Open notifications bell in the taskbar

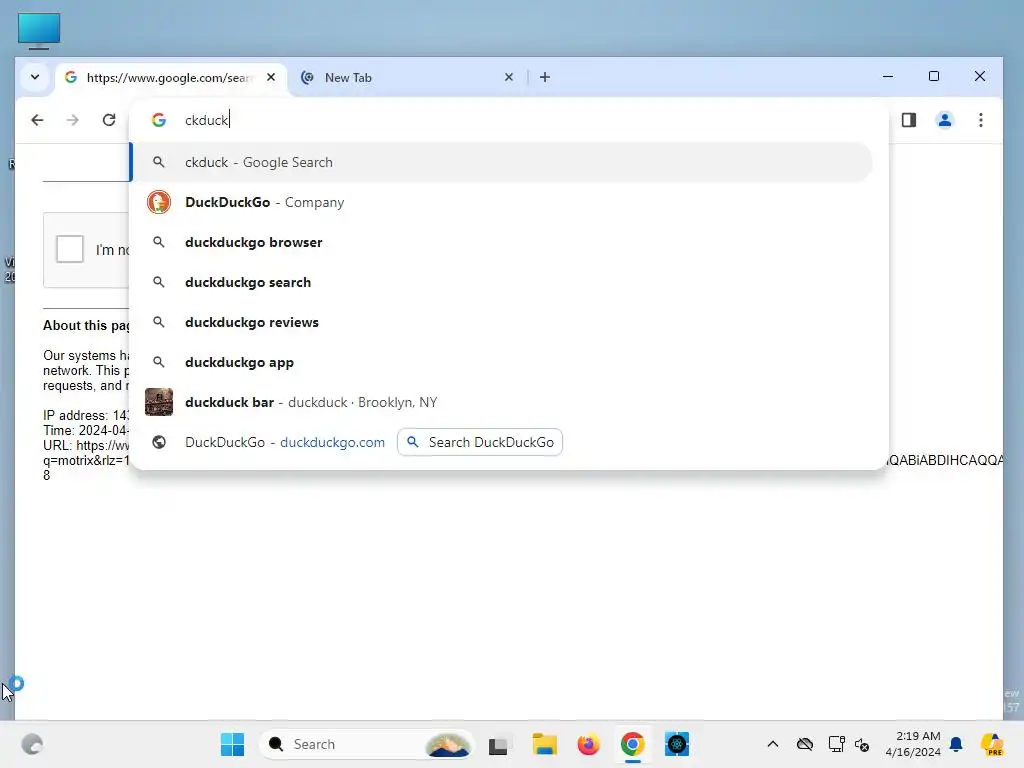tap(956, 744)
